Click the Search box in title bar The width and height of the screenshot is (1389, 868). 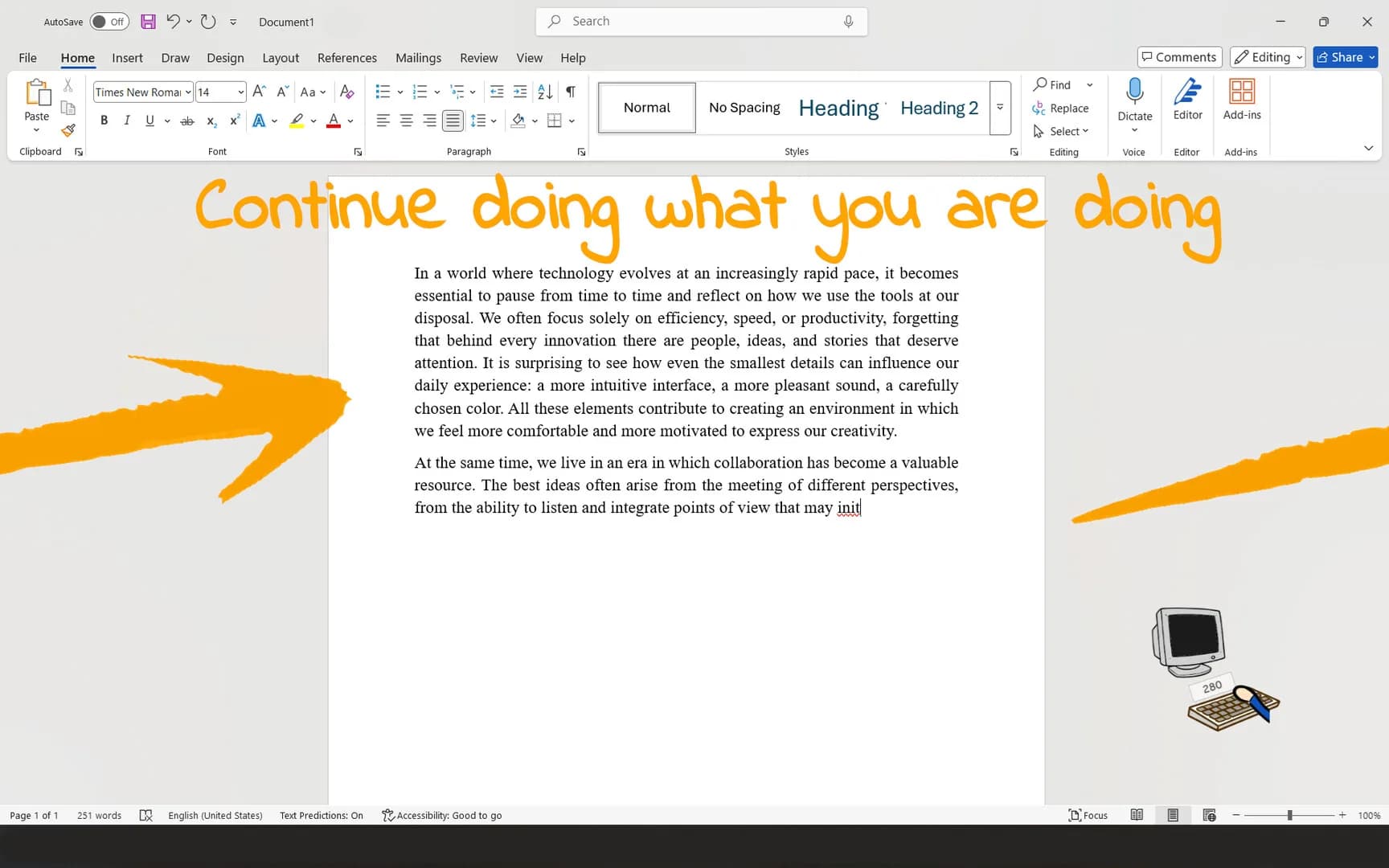pyautogui.click(x=702, y=22)
